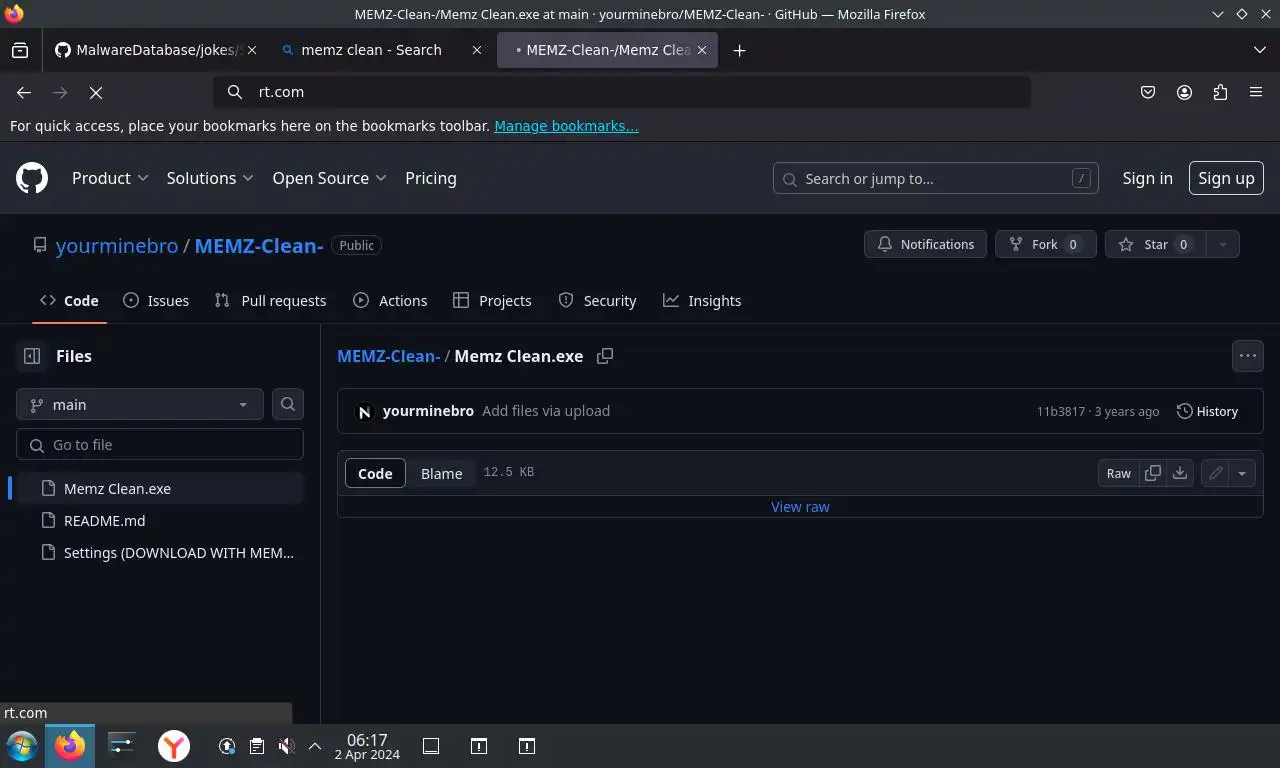1280x768 pixels.
Task: Open edit options dropdown arrow
Action: pyautogui.click(x=1242, y=473)
